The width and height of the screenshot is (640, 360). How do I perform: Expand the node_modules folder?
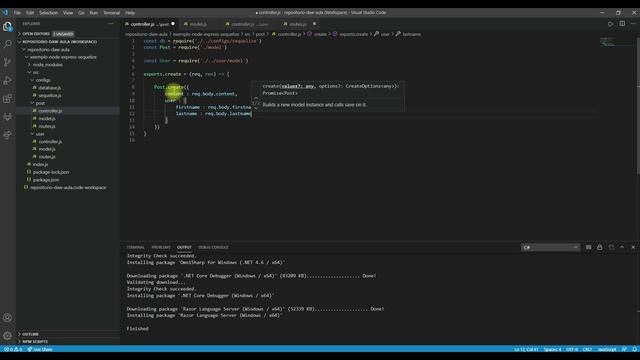point(48,65)
